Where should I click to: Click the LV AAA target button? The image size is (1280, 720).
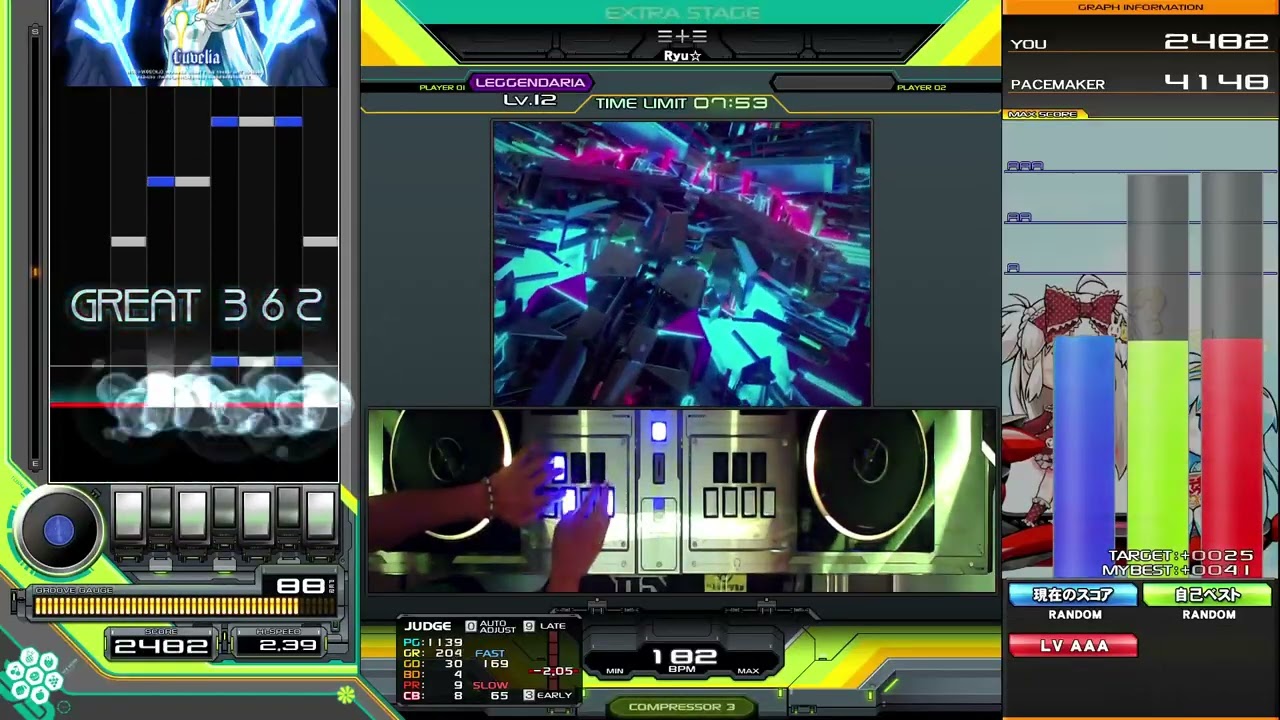[1073, 646]
